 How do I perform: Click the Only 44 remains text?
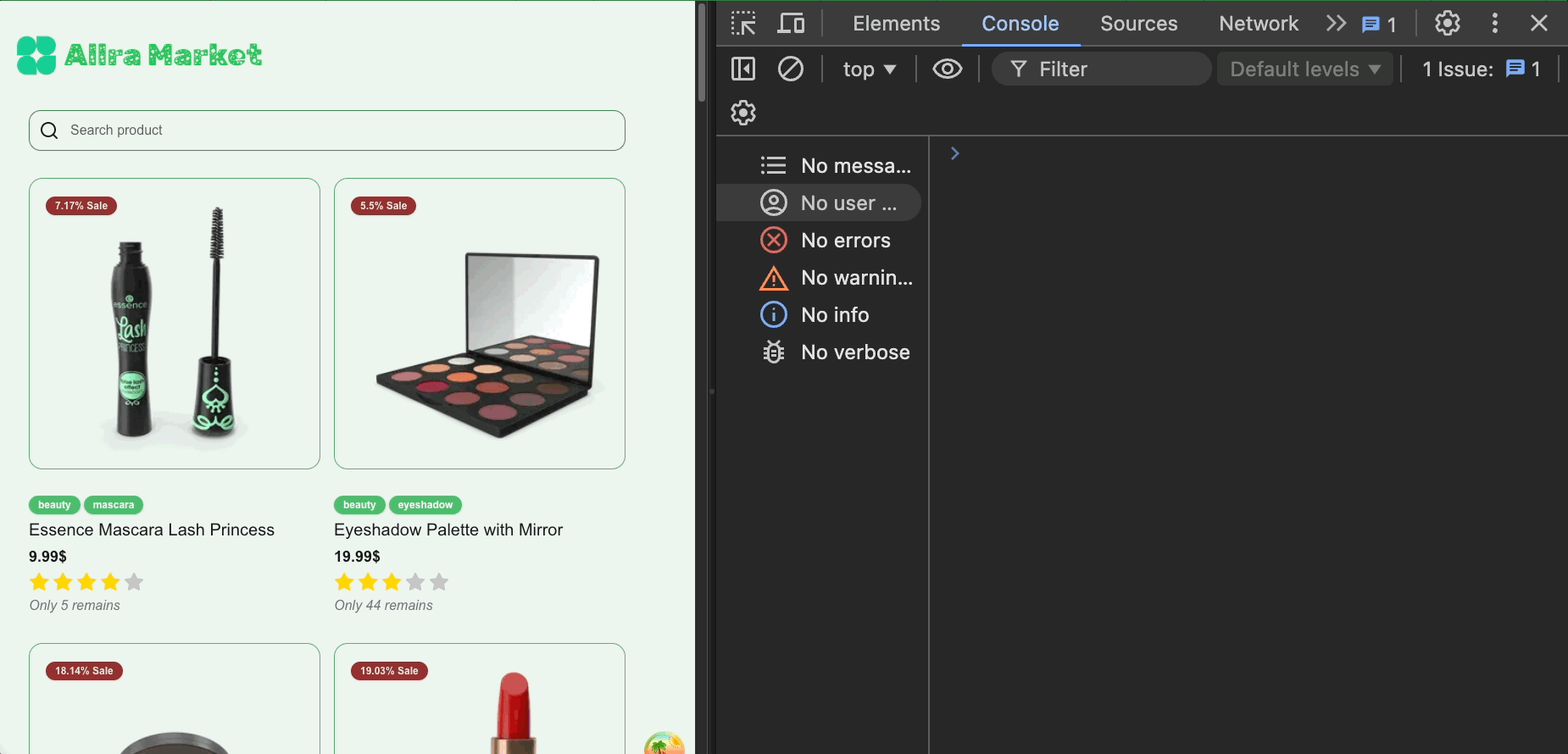click(x=383, y=606)
